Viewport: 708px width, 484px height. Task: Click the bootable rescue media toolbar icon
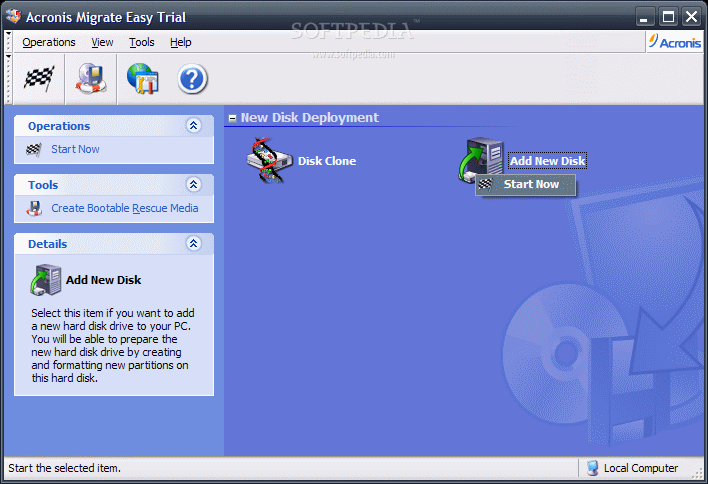pyautogui.click(x=91, y=78)
